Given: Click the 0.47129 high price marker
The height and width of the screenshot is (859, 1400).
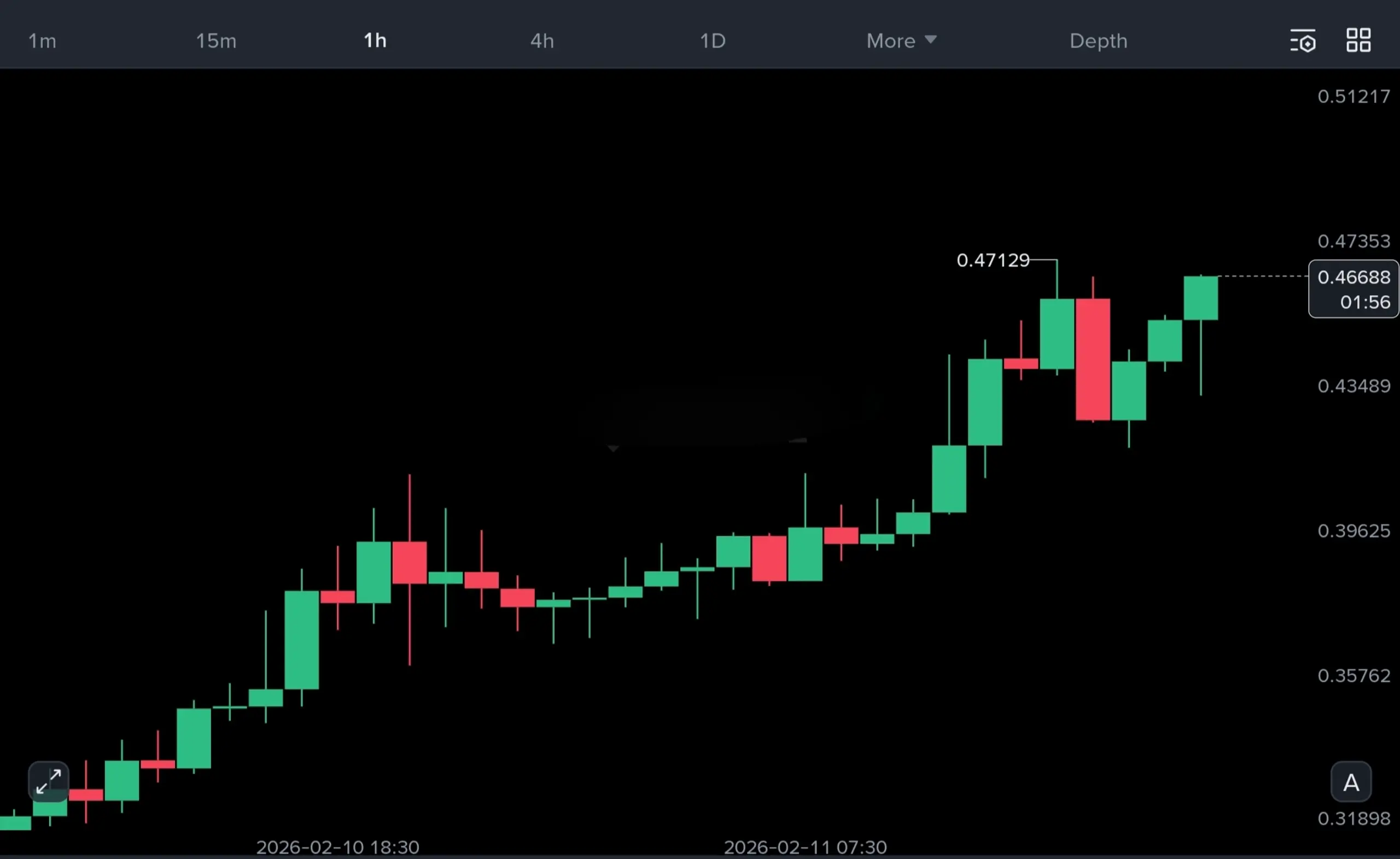Looking at the screenshot, I should 993,260.
